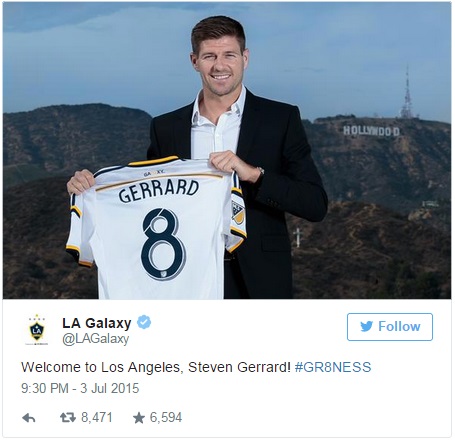Click the 9:30 PM - 3 Jul 2015 timestamp
The height and width of the screenshot is (442, 455).
pyautogui.click(x=80, y=388)
